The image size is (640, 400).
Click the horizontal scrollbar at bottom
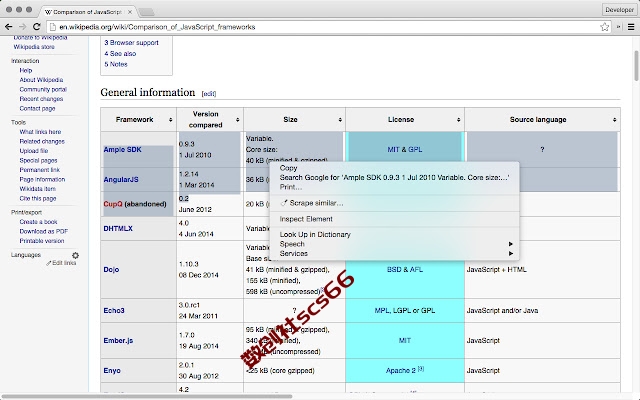(x=147, y=396)
